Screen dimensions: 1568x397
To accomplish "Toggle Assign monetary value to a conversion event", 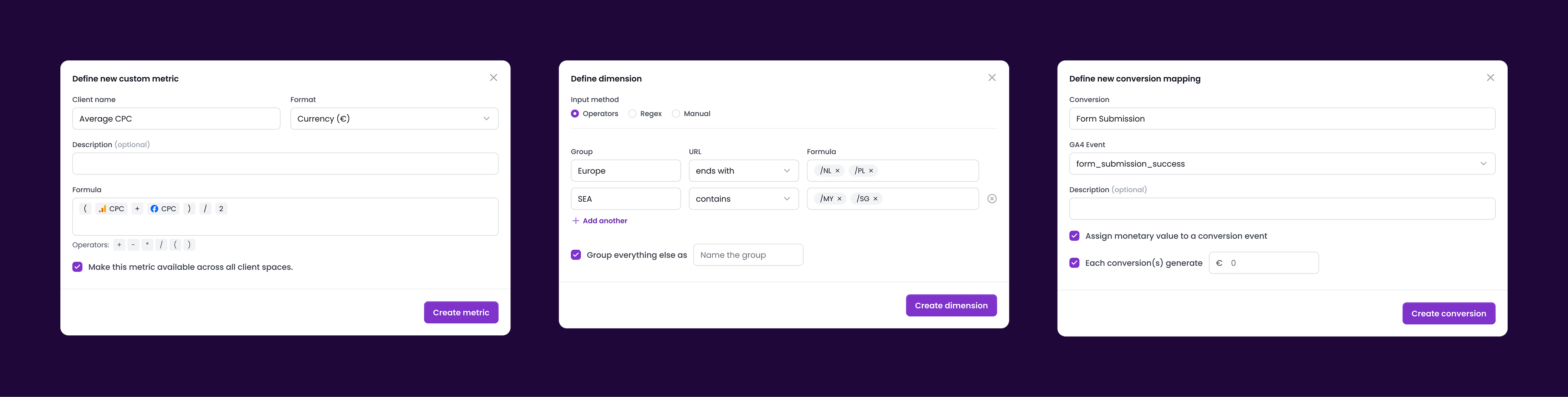I will coord(1075,235).
